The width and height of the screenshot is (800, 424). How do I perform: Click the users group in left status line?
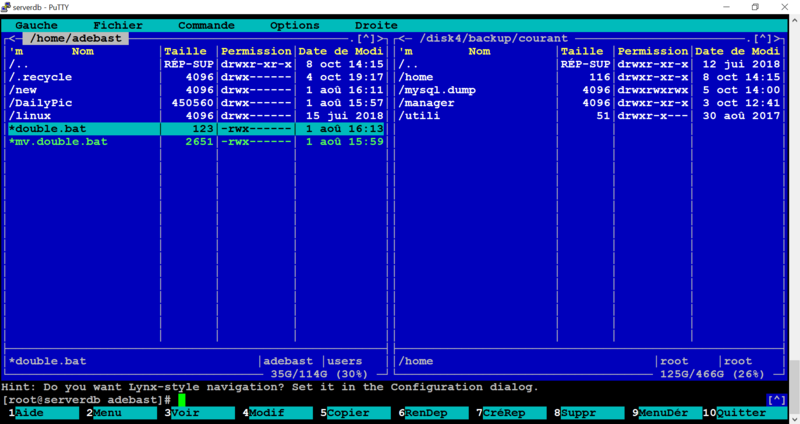(344, 361)
